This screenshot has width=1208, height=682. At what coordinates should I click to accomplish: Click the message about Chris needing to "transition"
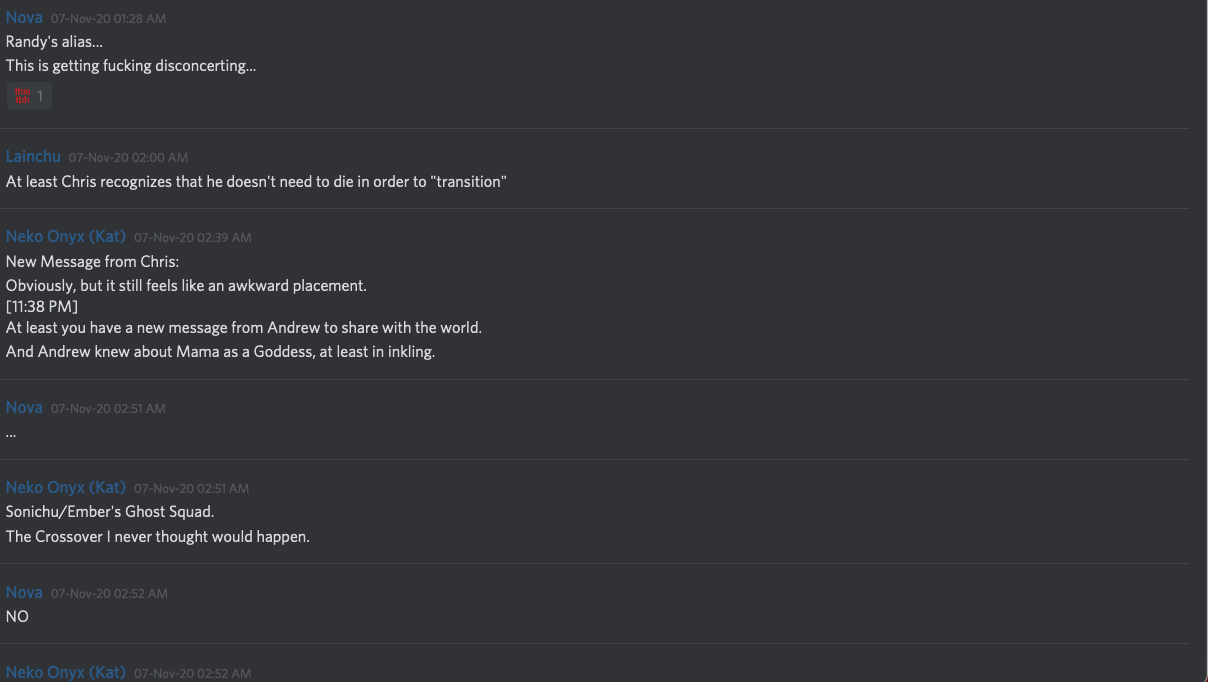pyautogui.click(x=256, y=182)
